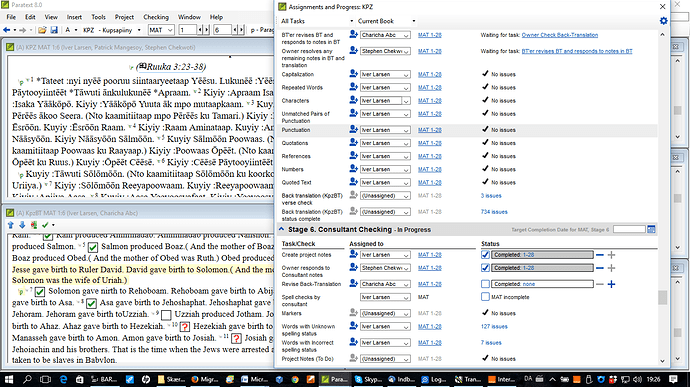Open the Insert menu
The image size is (690, 387).
click(74, 17)
